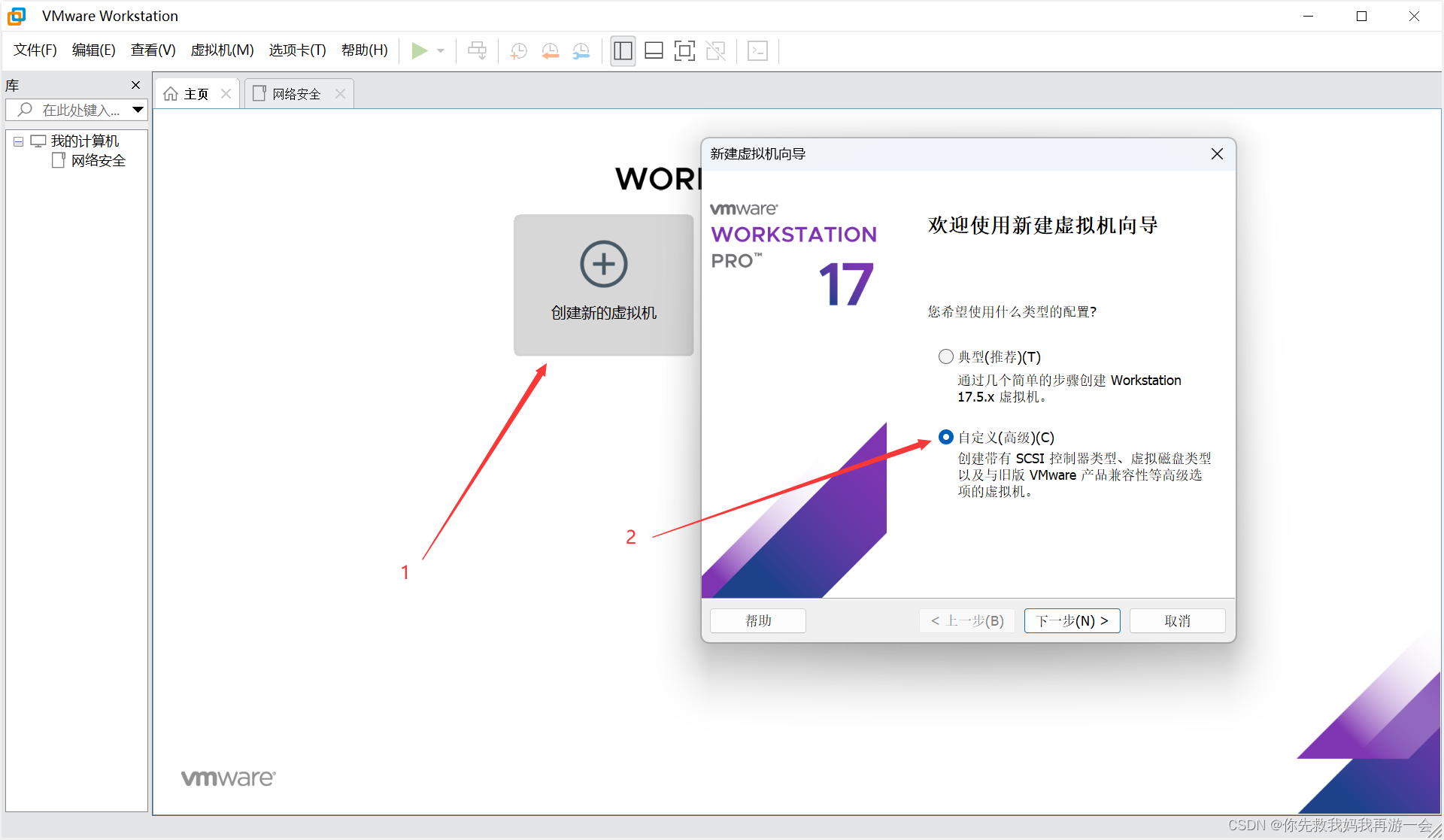Click the VMware Workstation app logo

coord(17,16)
